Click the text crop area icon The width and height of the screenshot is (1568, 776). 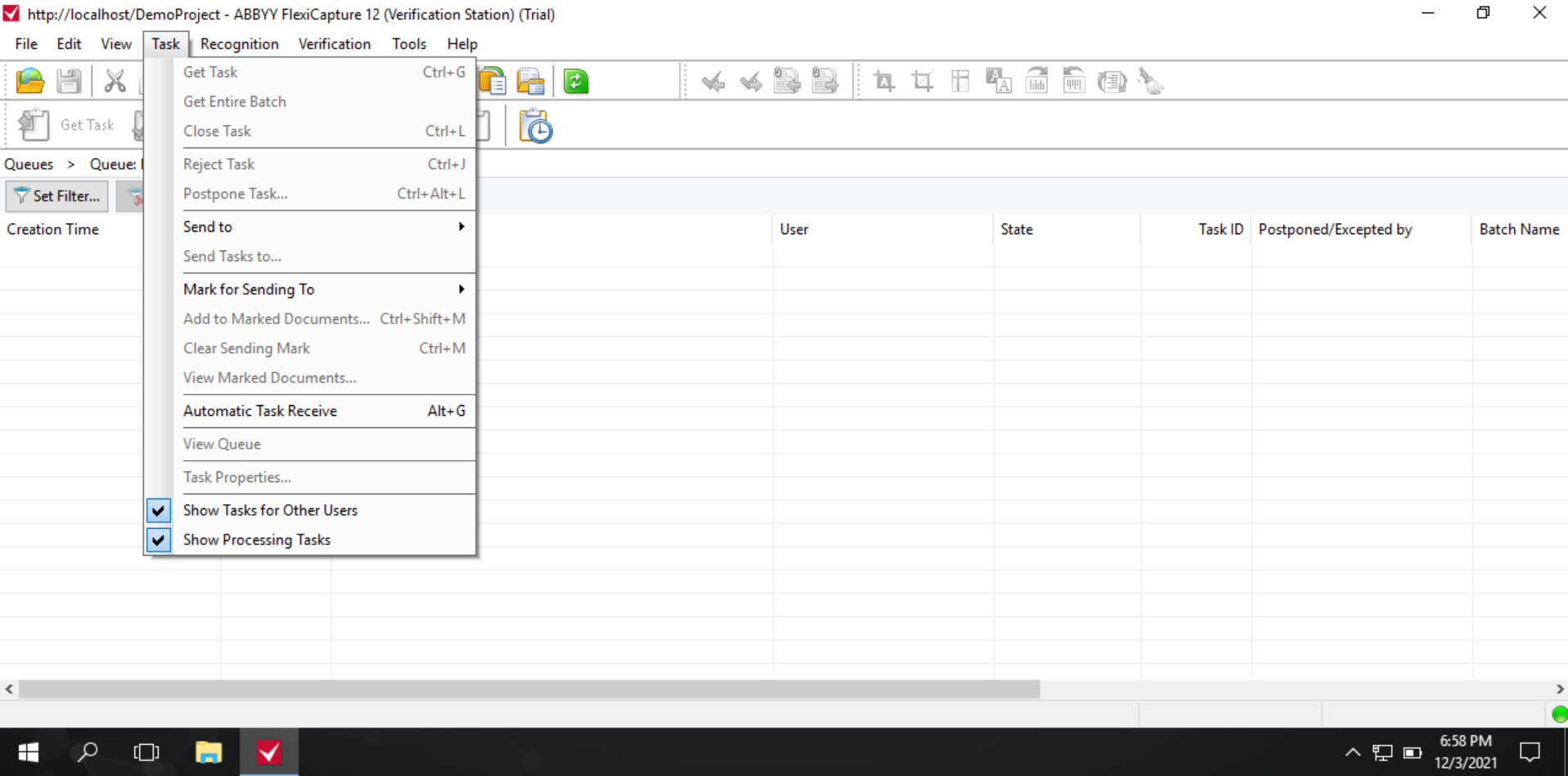click(884, 81)
